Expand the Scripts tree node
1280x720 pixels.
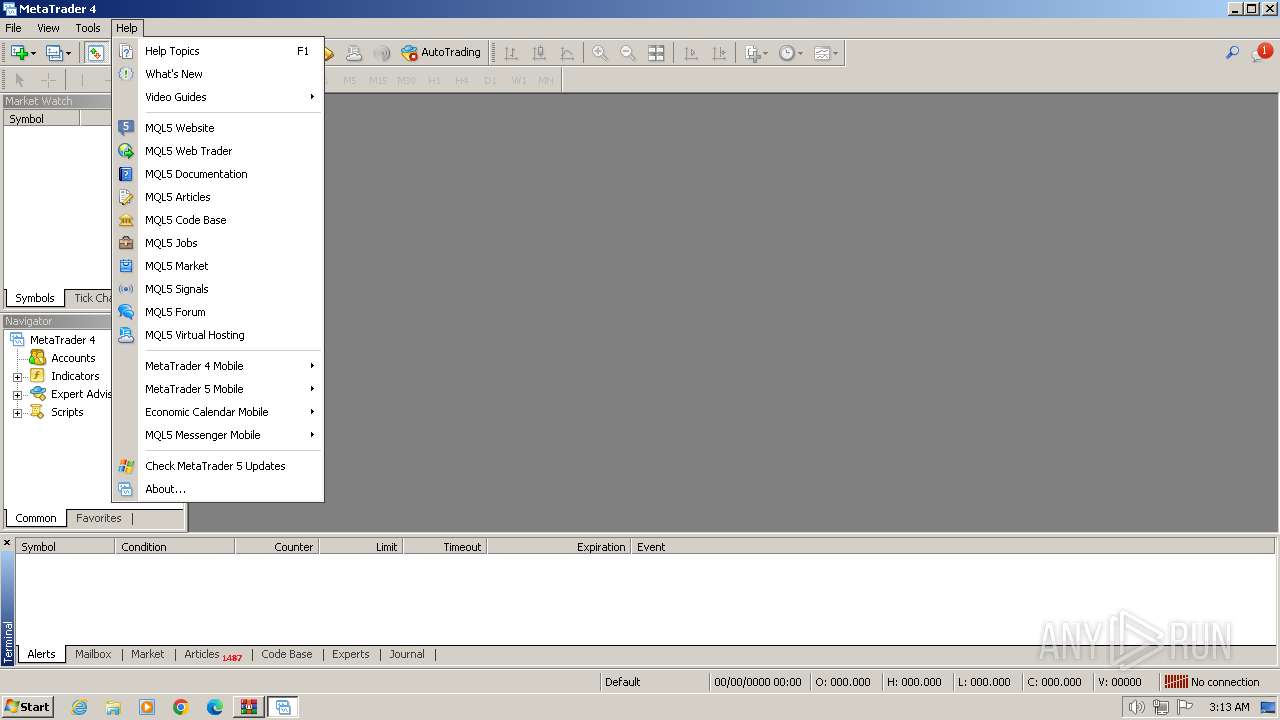pos(17,413)
